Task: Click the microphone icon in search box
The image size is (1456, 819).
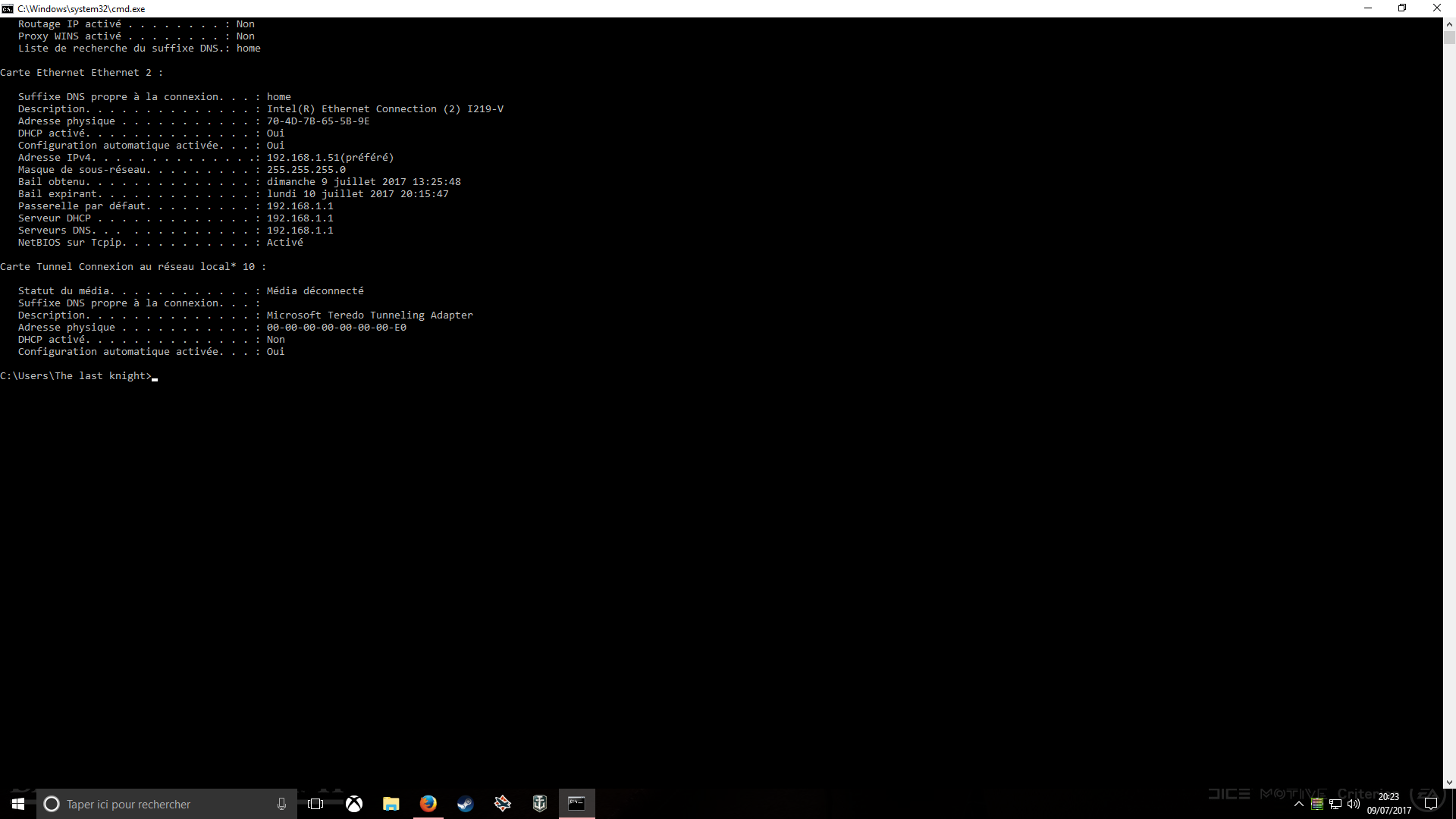Action: (281, 804)
